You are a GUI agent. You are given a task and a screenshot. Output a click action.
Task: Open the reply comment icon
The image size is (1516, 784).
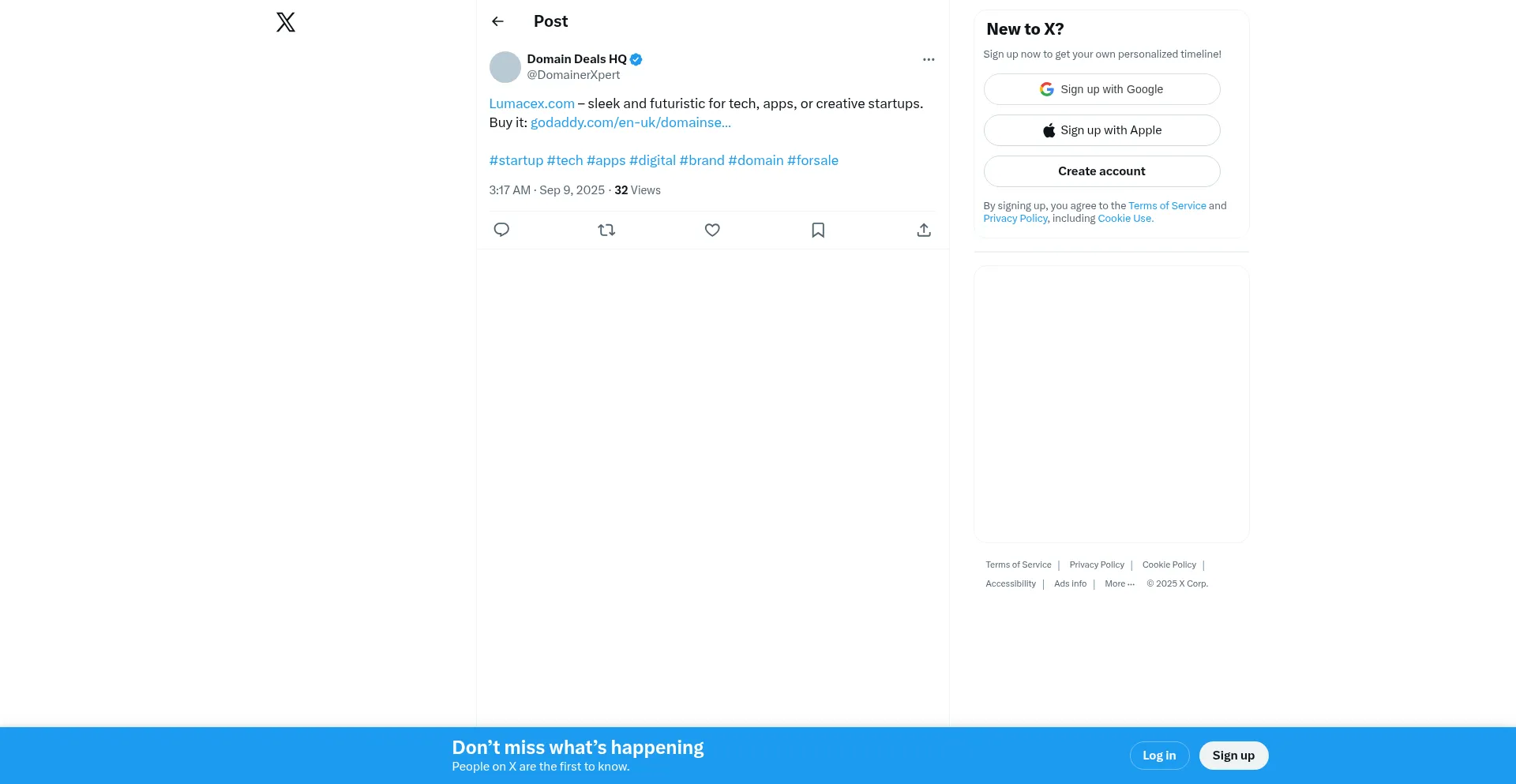[x=501, y=230]
